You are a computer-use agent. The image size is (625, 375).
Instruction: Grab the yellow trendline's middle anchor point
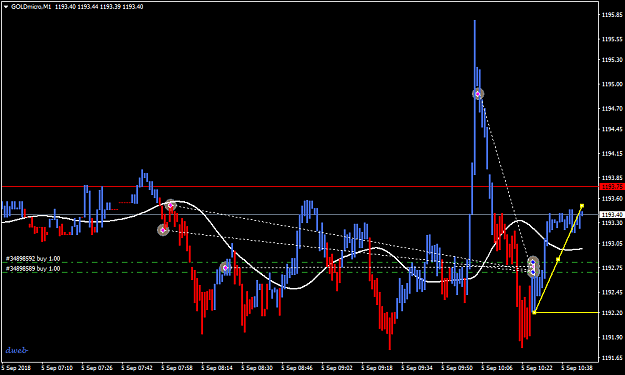pos(558,259)
